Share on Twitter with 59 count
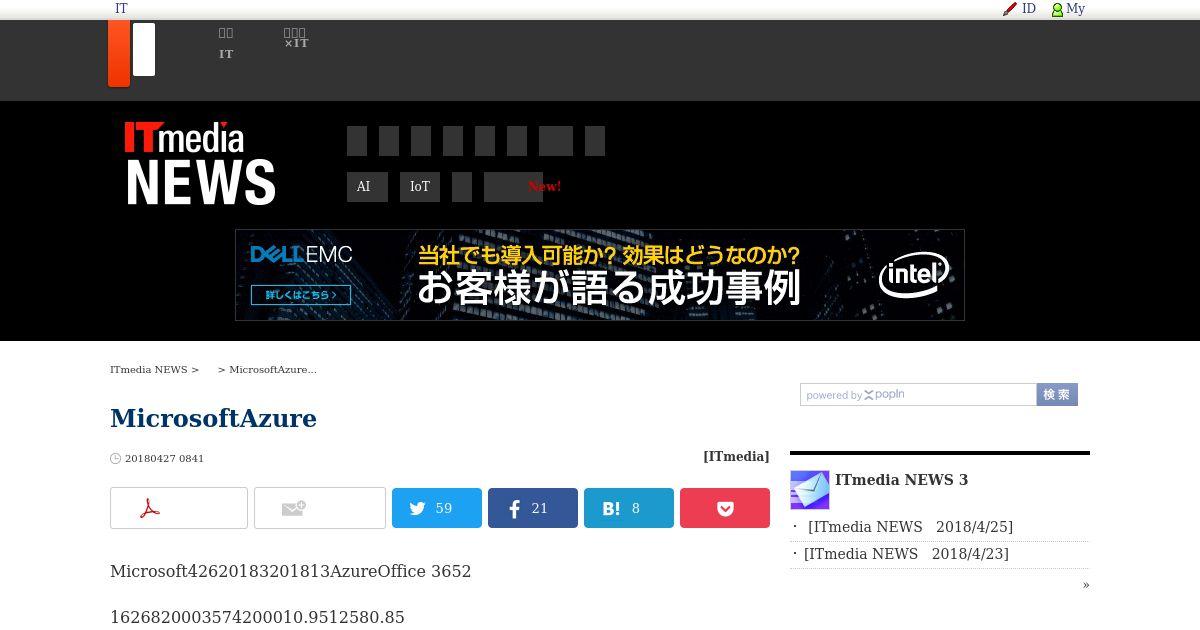 click(x=437, y=508)
